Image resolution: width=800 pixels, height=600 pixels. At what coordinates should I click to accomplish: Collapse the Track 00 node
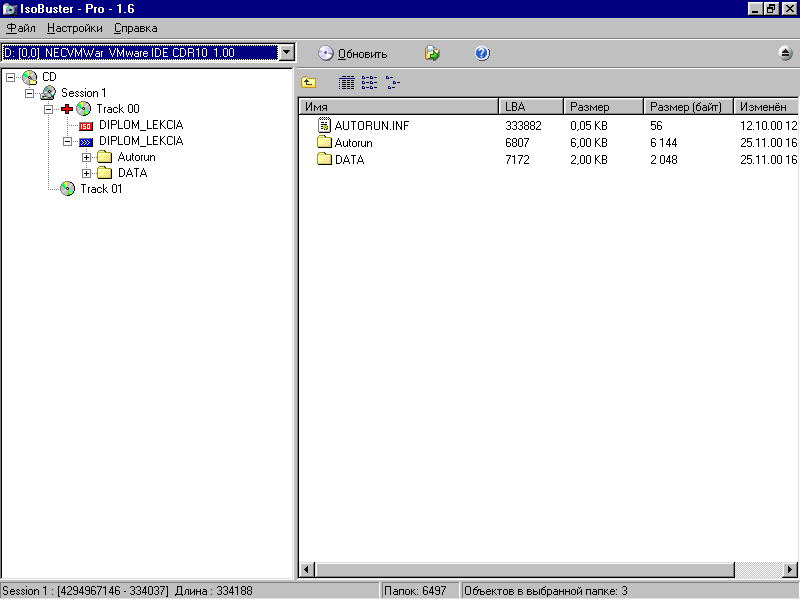(48, 109)
